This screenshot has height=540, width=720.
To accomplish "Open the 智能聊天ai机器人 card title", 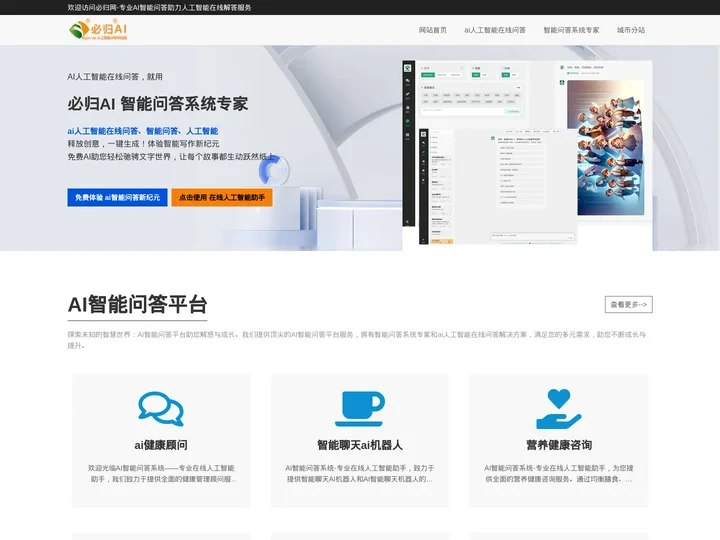I will coord(360,445).
